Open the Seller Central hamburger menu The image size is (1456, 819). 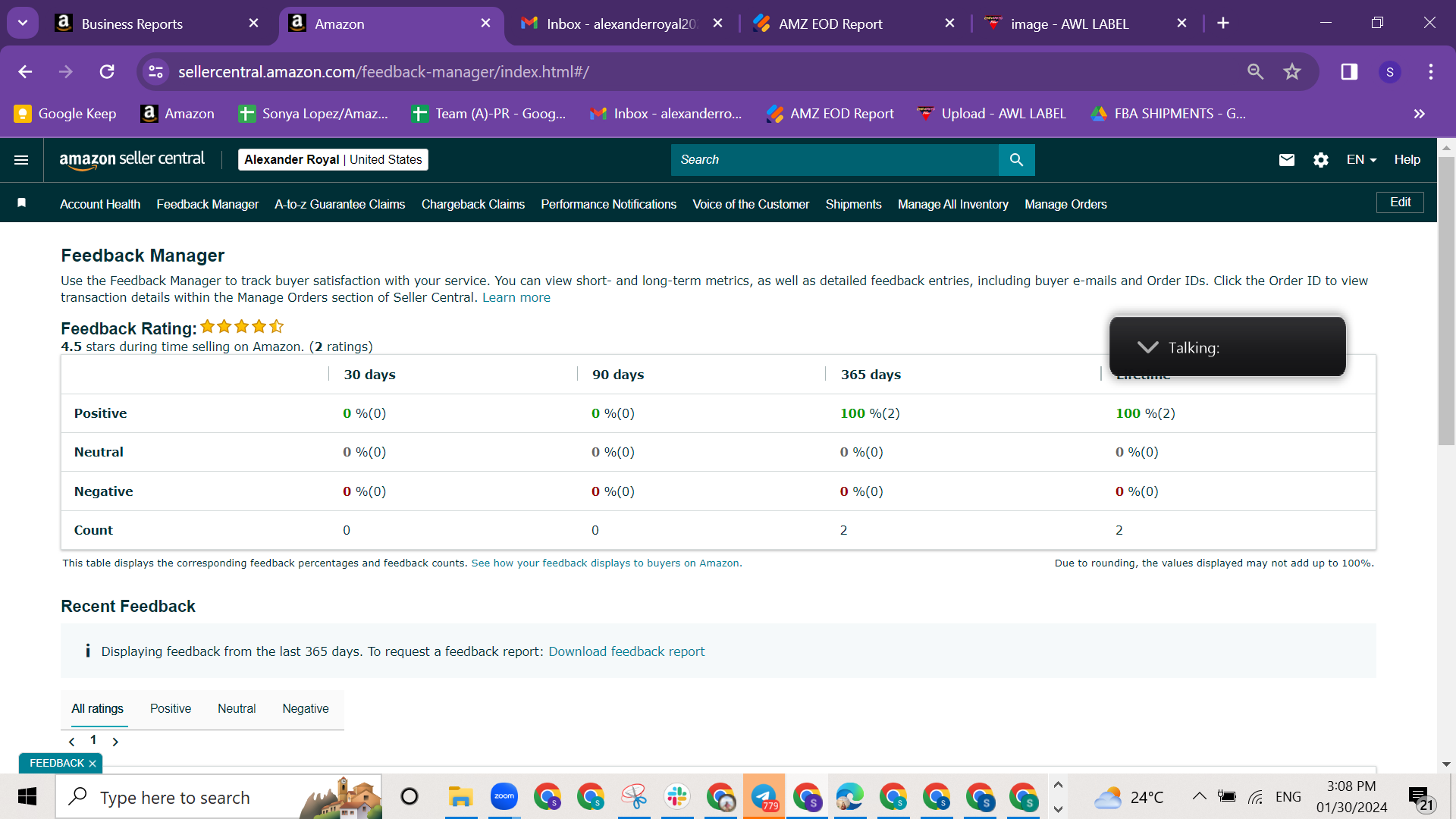[21, 160]
